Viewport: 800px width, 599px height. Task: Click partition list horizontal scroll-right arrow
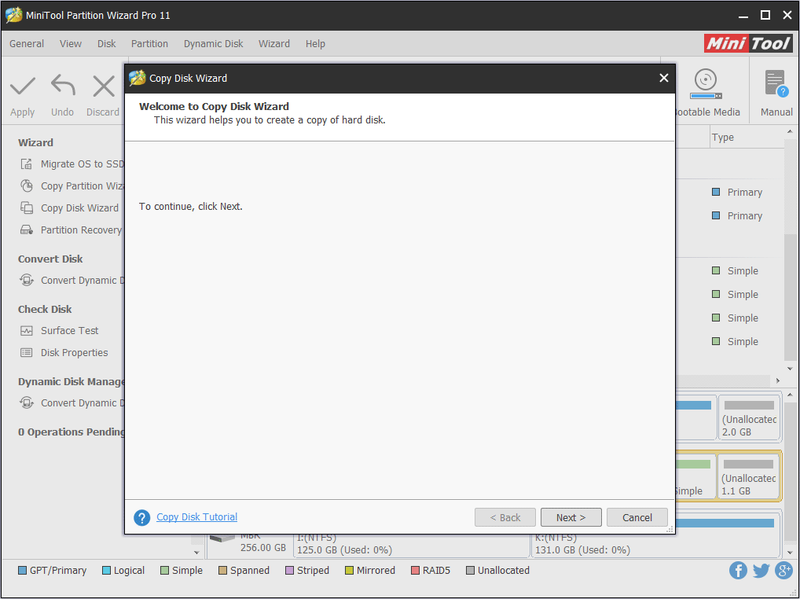tap(778, 381)
